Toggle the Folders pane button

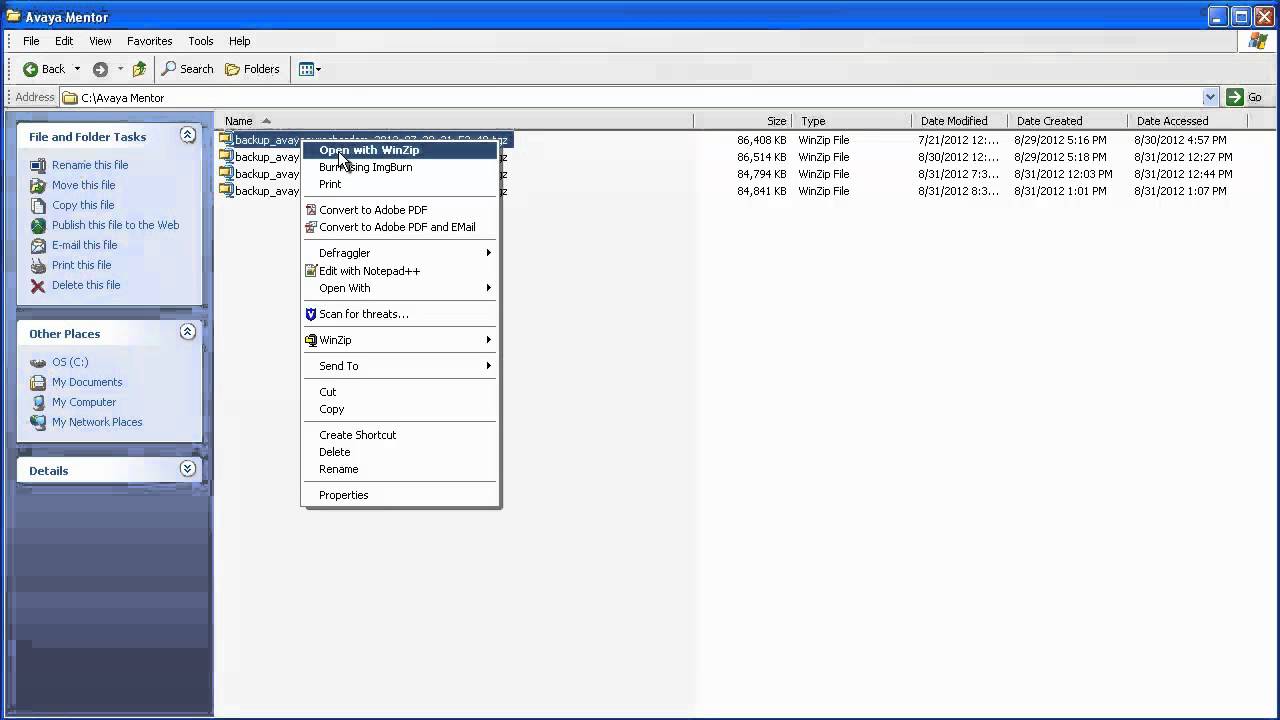253,69
